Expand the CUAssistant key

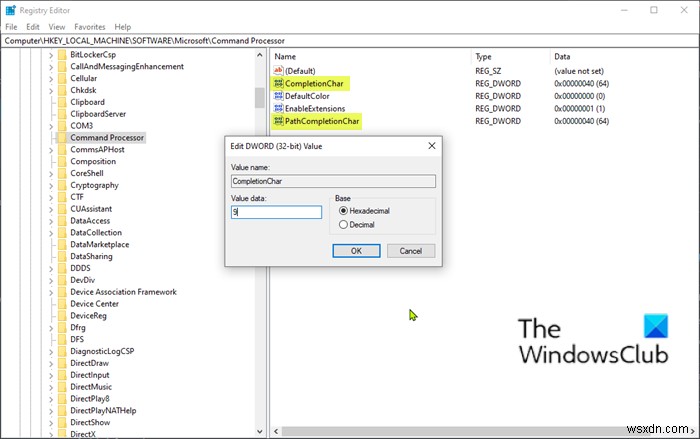50,209
